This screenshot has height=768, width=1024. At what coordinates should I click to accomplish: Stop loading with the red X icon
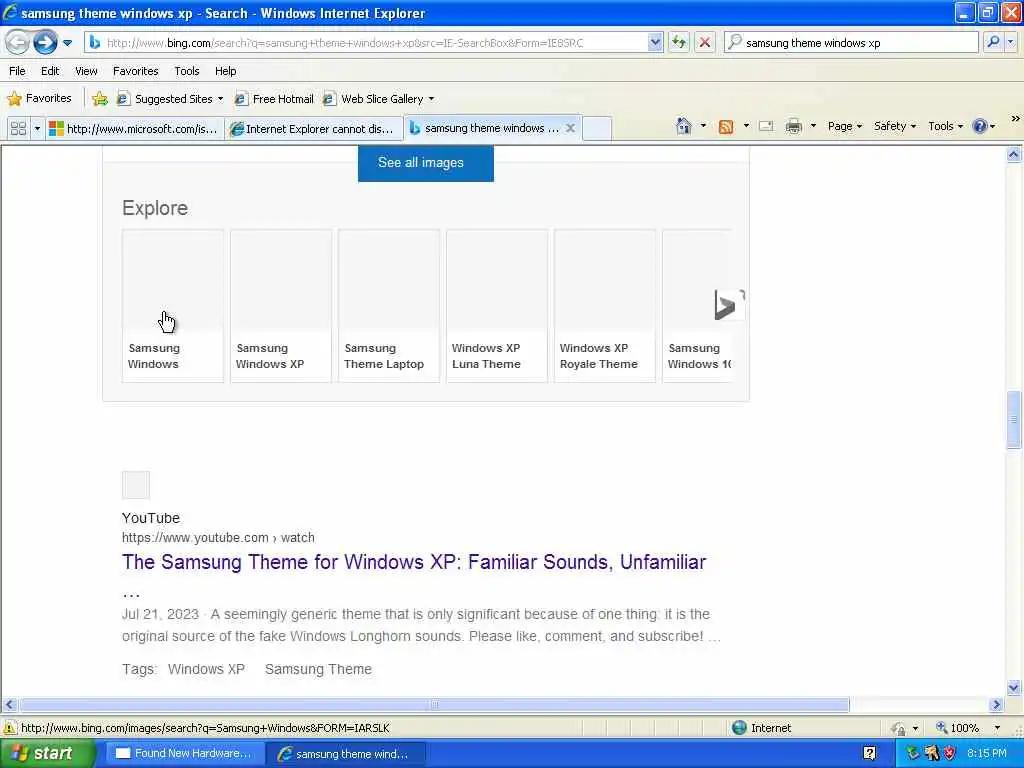click(x=705, y=43)
